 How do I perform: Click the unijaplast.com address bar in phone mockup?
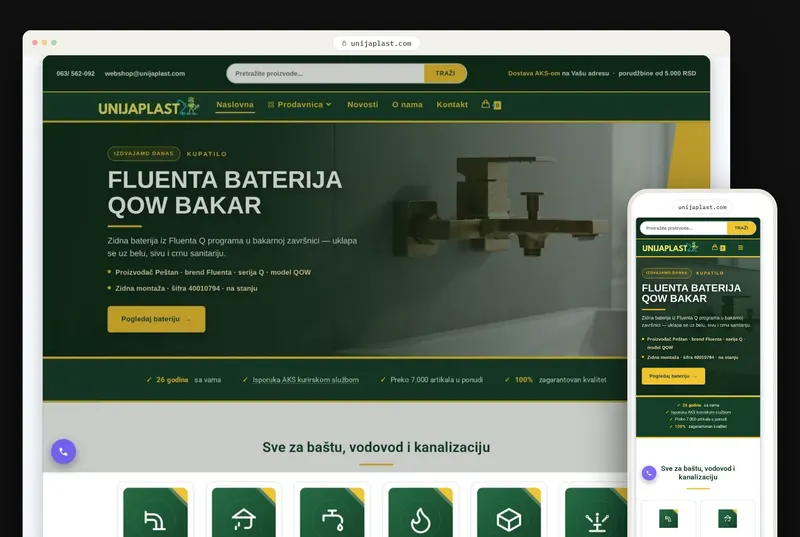(x=702, y=207)
